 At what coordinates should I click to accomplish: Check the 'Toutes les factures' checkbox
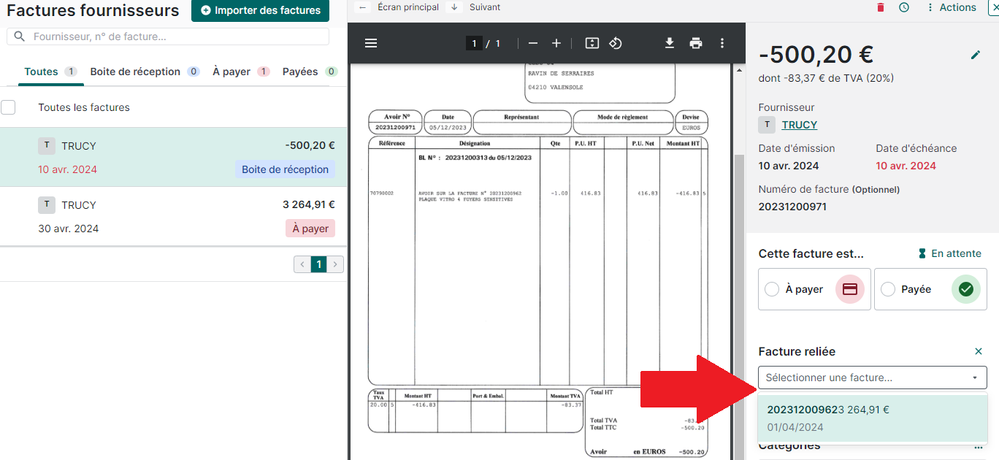coord(9,107)
